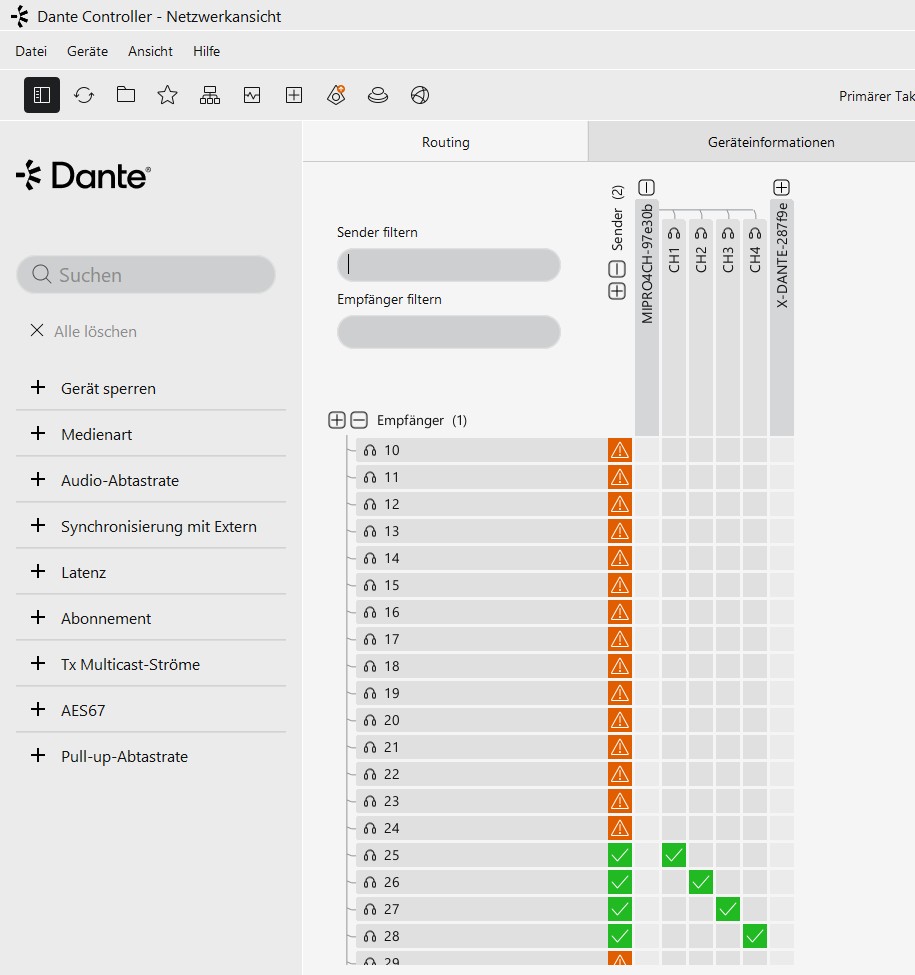Open the folder (load preset) icon

pyautogui.click(x=126, y=95)
